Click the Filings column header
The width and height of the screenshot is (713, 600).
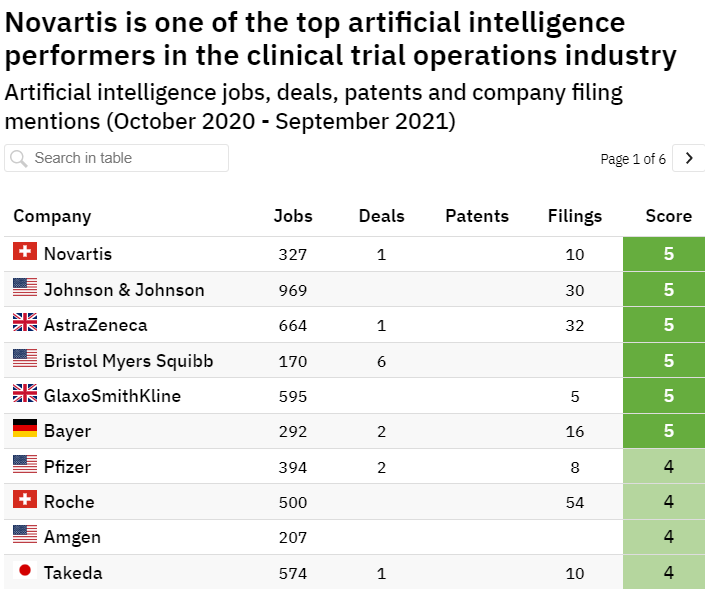[x=575, y=216]
